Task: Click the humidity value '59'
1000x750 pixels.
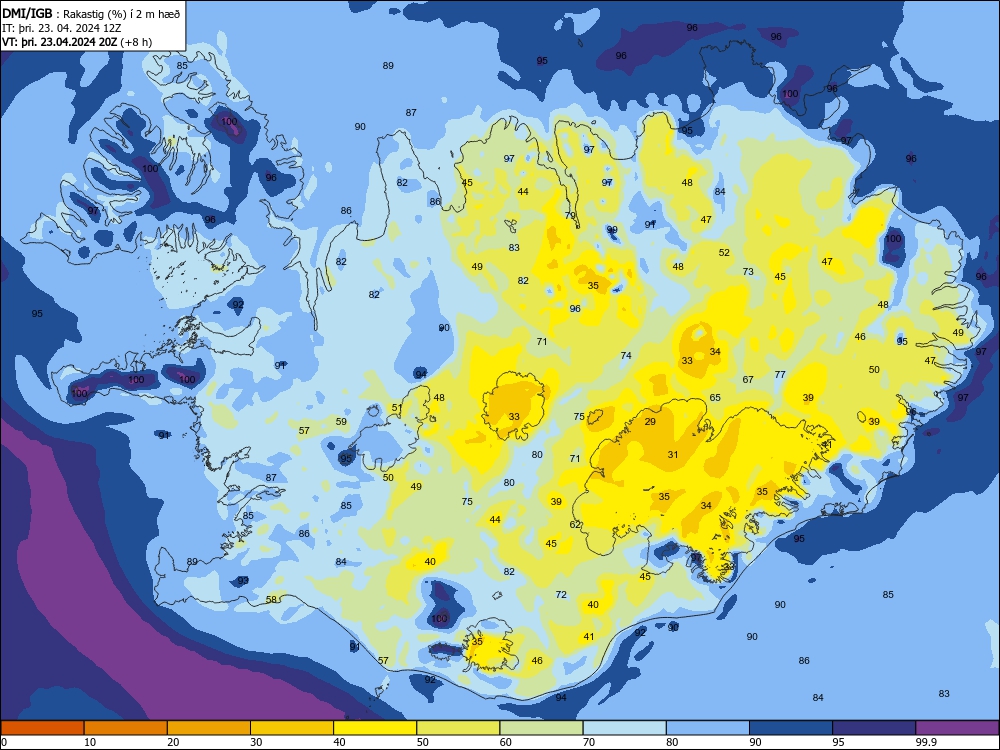Action: [x=341, y=422]
